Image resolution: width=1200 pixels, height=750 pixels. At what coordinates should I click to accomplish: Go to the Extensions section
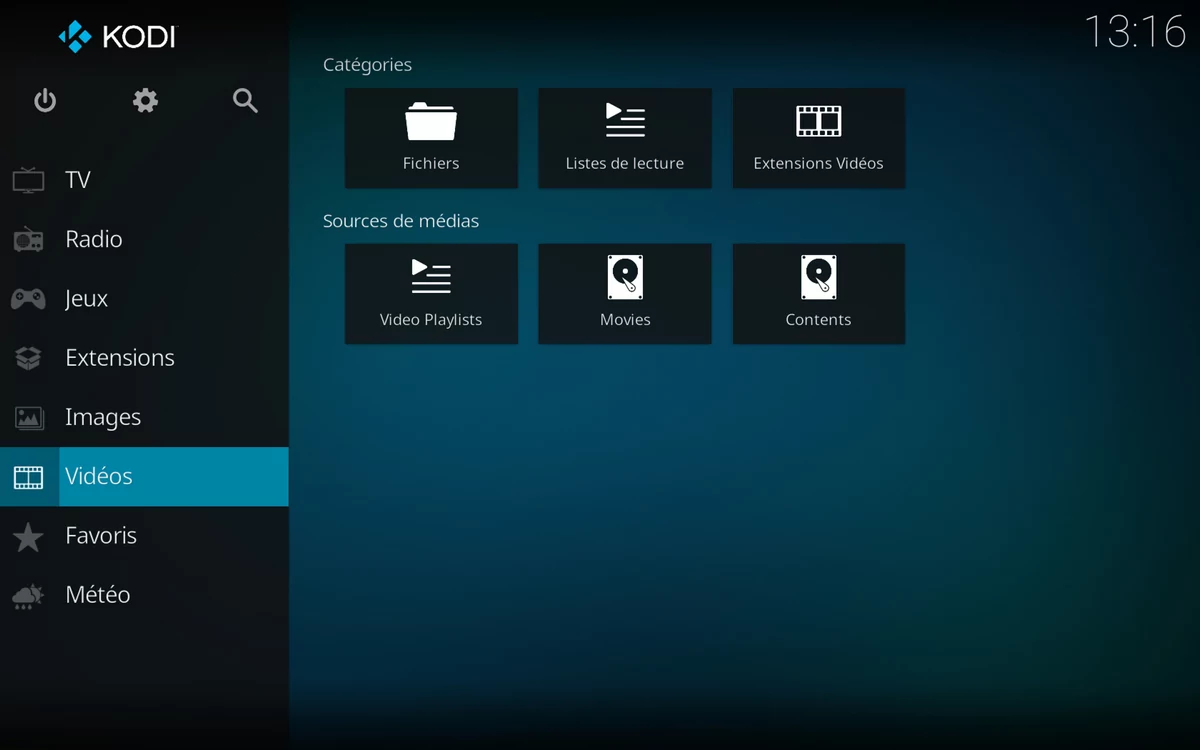144,358
